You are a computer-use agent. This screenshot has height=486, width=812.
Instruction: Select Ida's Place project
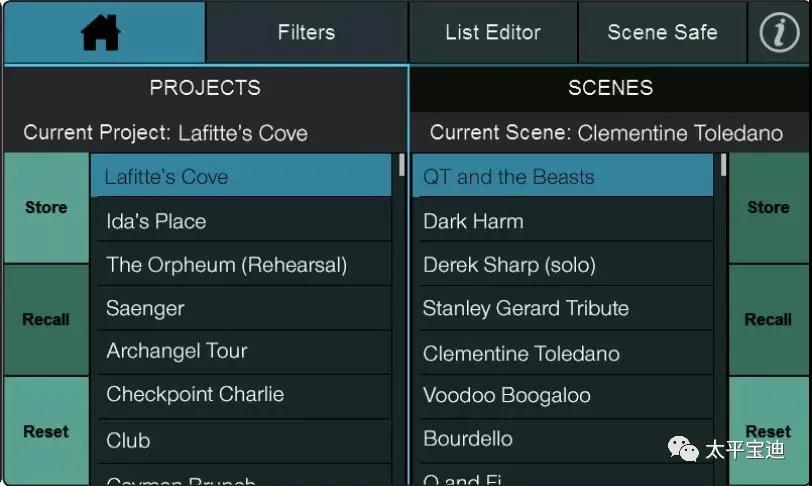tap(242, 221)
